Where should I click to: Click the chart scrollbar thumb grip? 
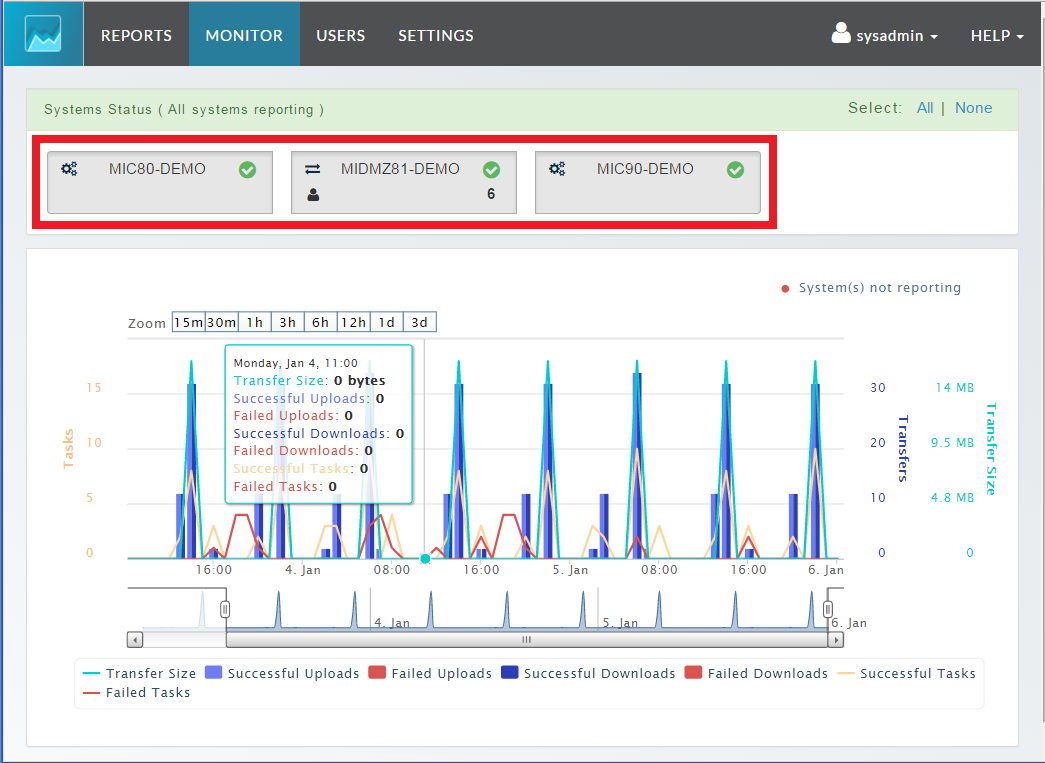coord(526,640)
